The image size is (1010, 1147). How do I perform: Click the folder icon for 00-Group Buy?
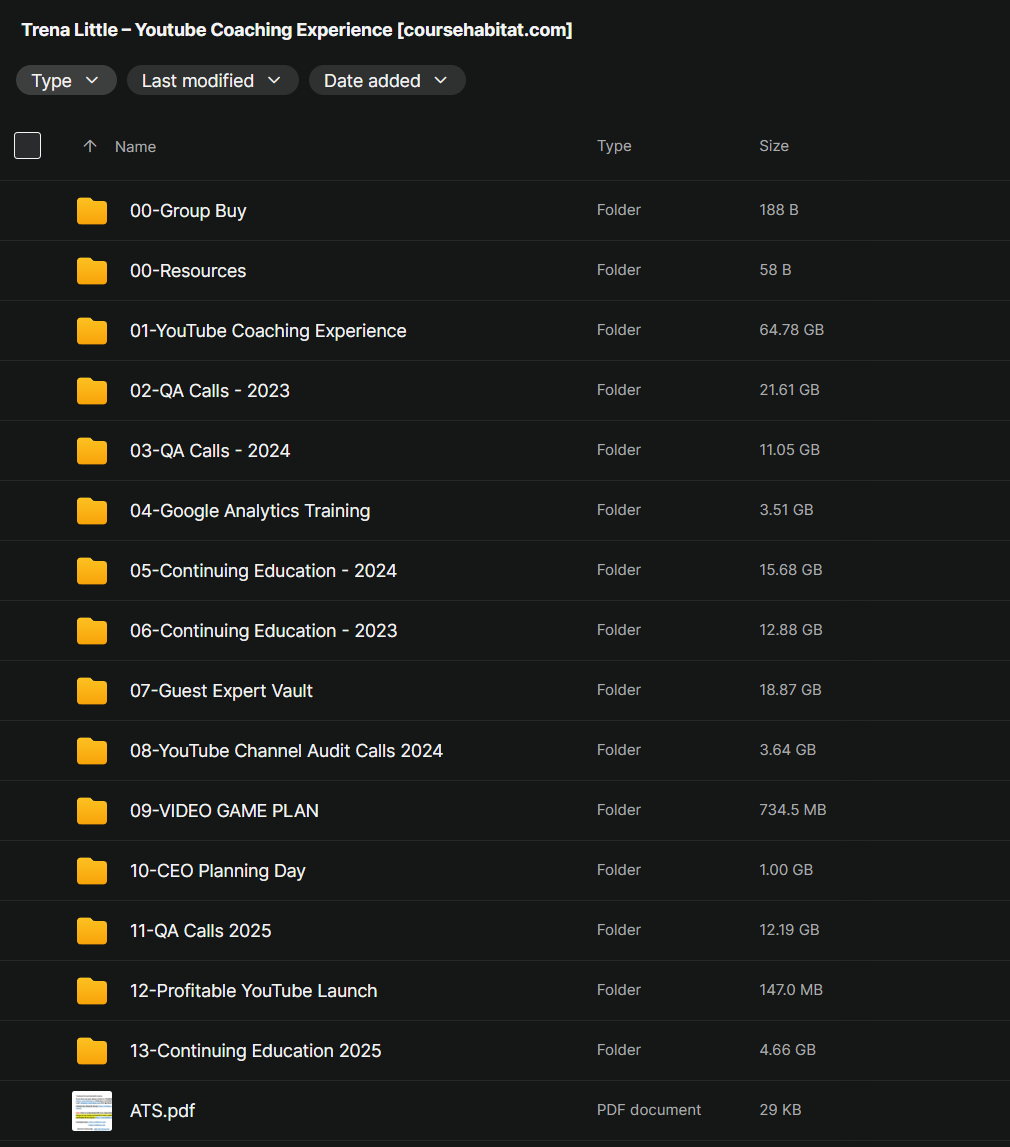[x=92, y=211]
